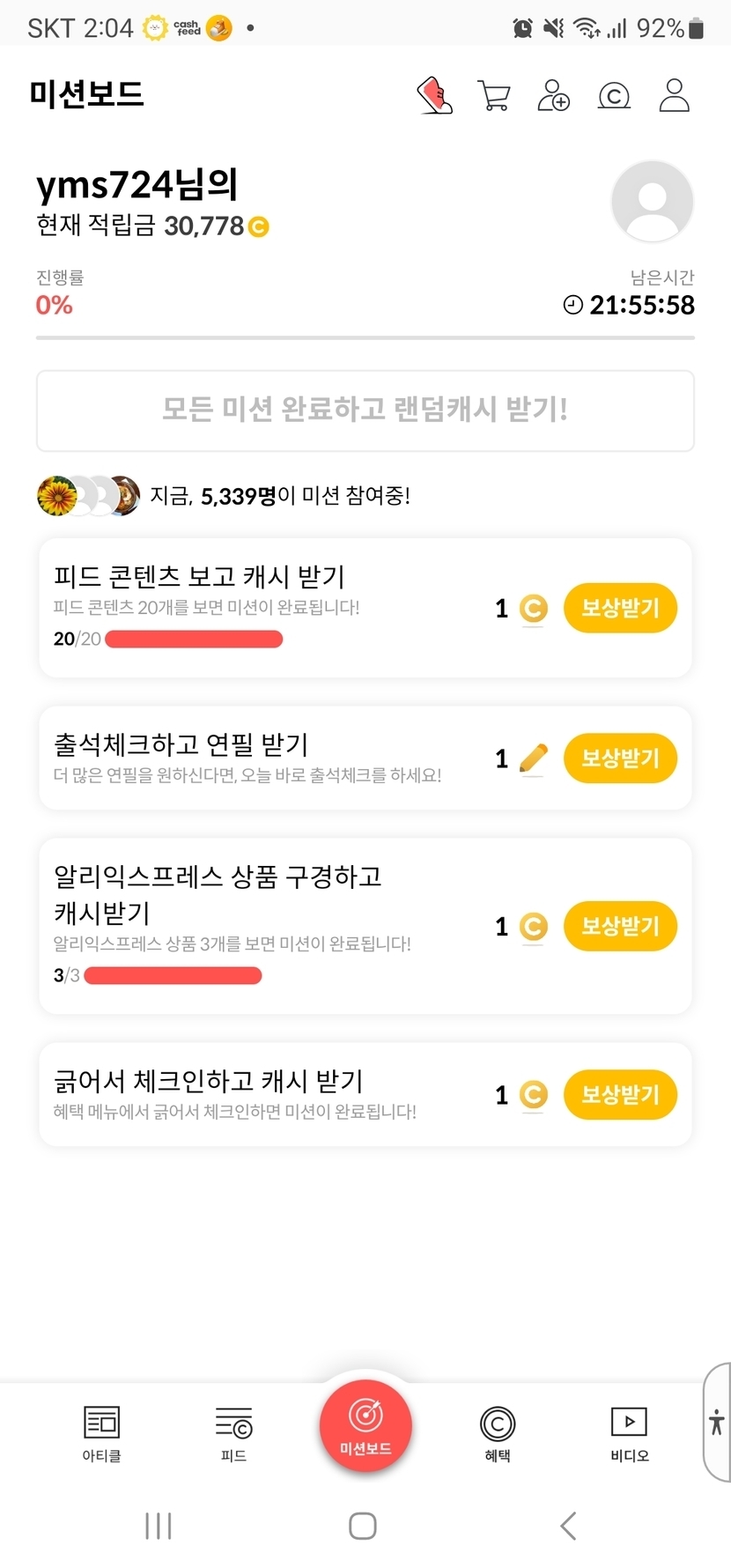731x1568 pixels.
Task: Go to the 비디오 tab
Action: point(629,1433)
